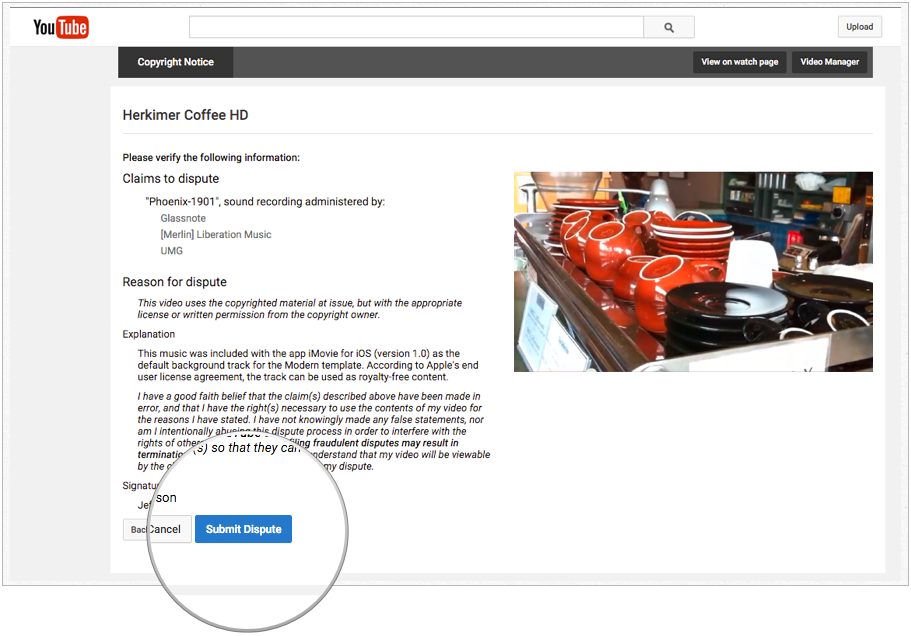The image size is (911, 636).
Task: Select the Copyright Notice tab
Action: click(176, 62)
